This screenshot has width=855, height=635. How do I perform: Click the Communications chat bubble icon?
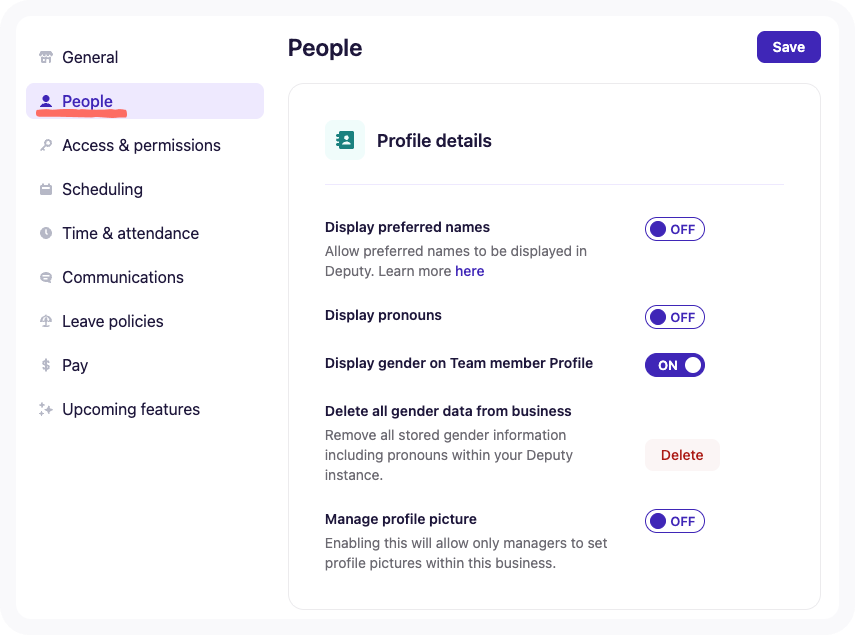point(46,277)
